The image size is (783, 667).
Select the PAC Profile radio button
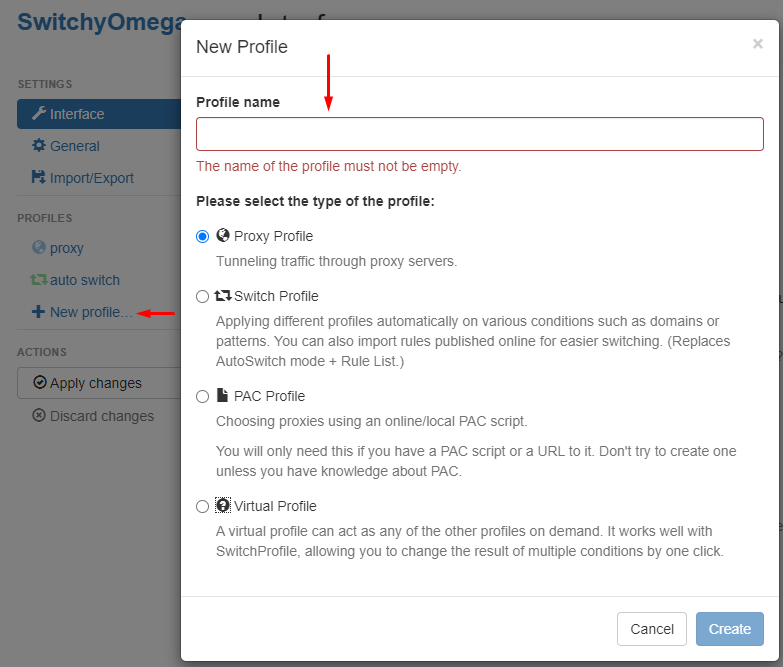[x=202, y=396]
